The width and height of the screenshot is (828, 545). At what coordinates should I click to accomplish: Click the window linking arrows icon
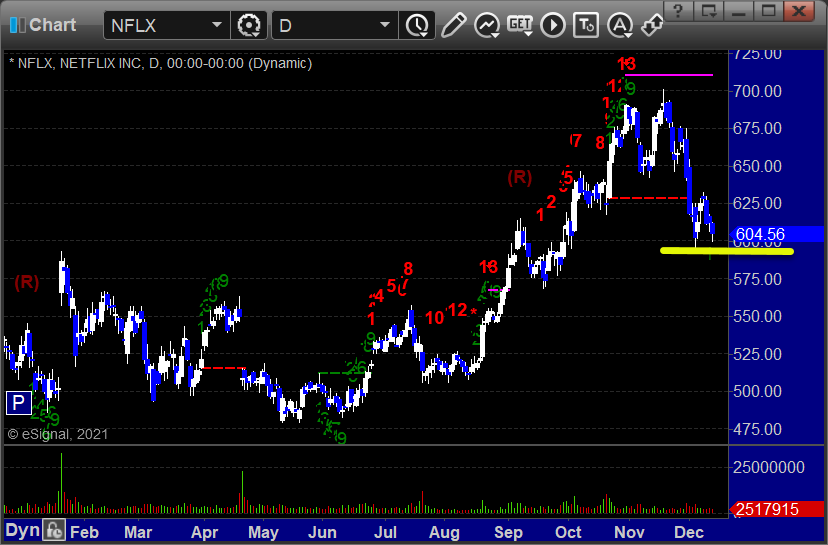pos(652,25)
